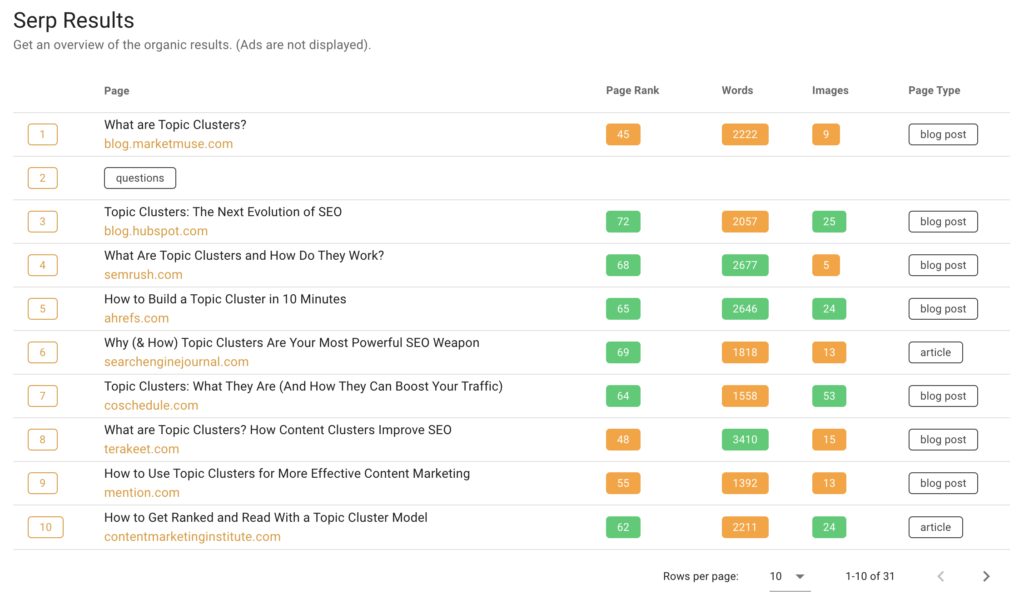Click the Page column header

(x=116, y=90)
